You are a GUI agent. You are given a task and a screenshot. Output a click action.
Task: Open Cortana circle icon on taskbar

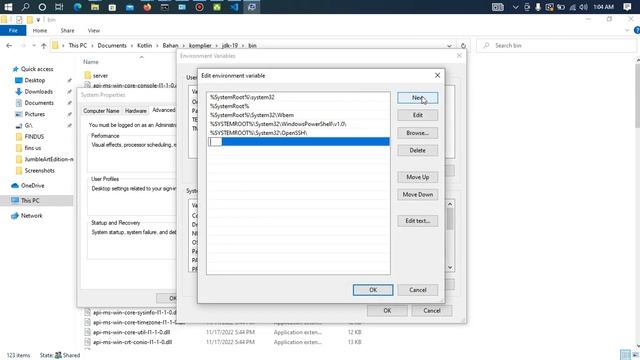pyautogui.click(x=42, y=7)
